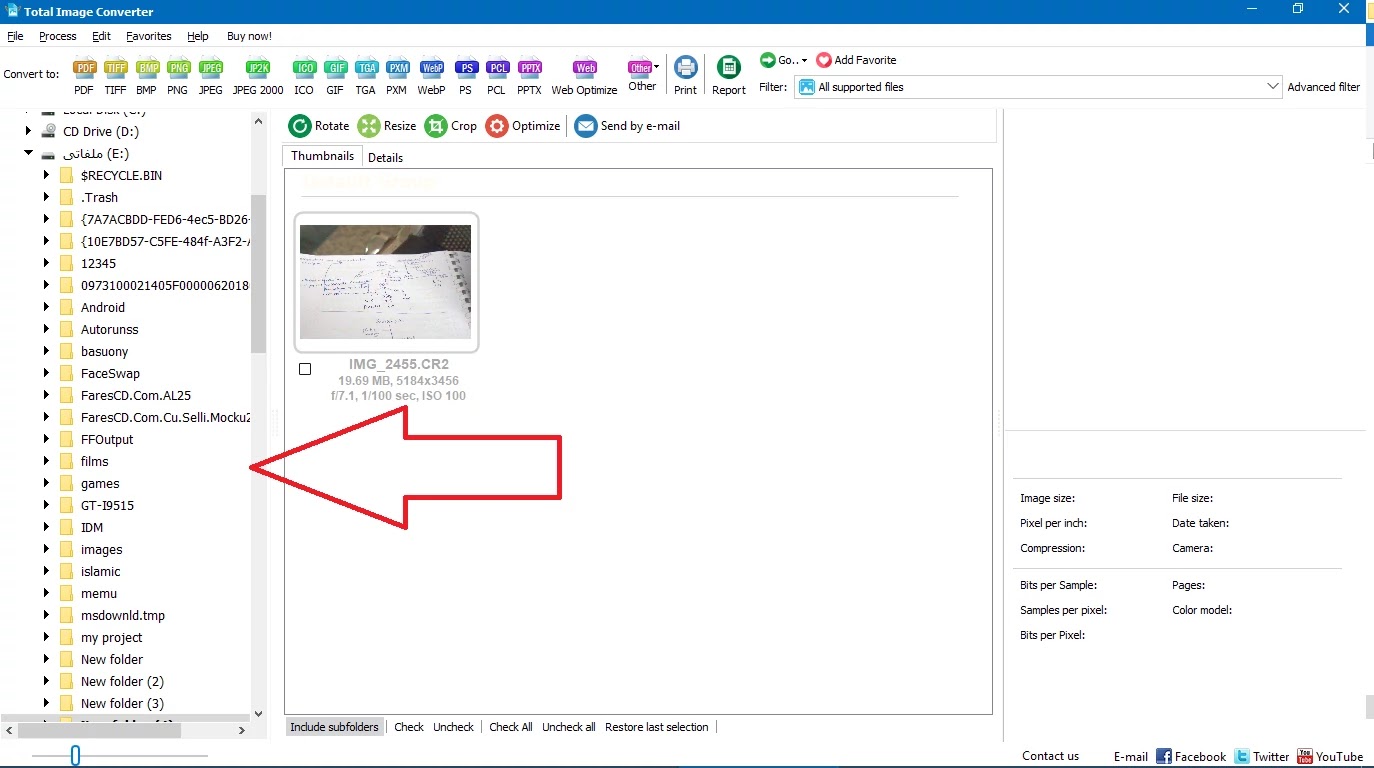Open the Favorites menu
Viewport: 1374px width, 768px height.
pyautogui.click(x=148, y=36)
